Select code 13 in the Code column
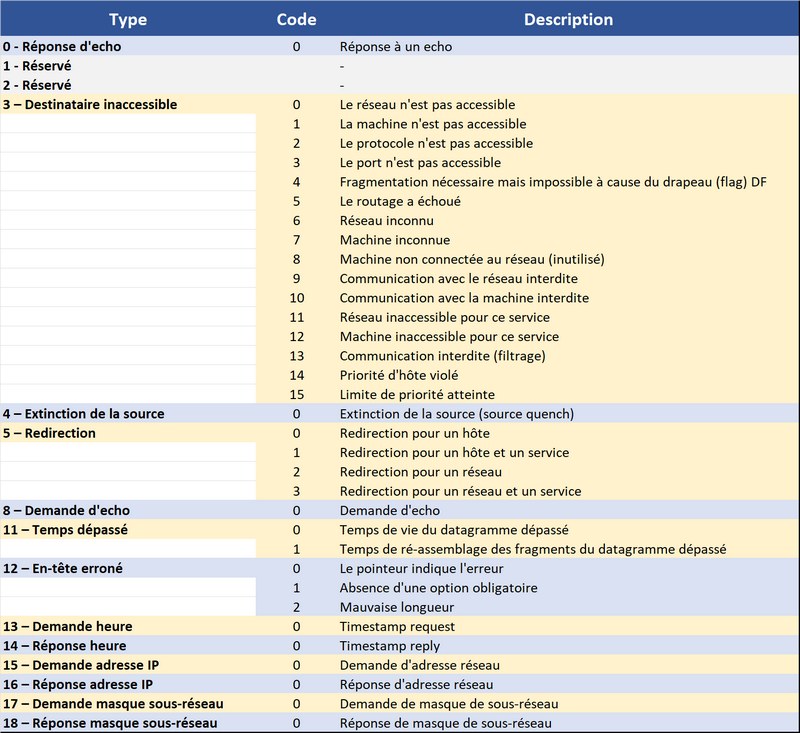Viewport: 800px width, 733px height. (x=296, y=356)
